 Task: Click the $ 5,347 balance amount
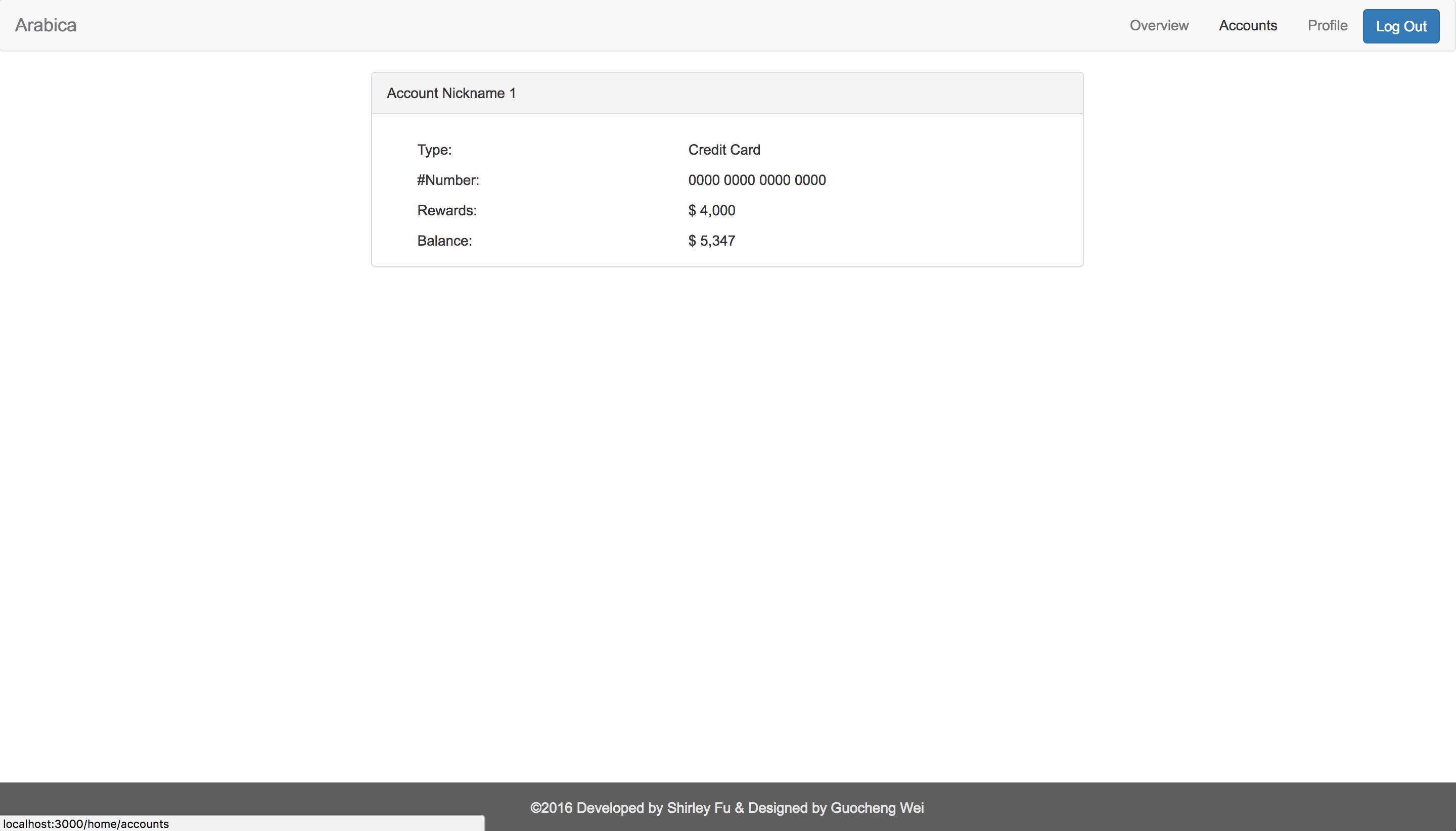(x=711, y=241)
